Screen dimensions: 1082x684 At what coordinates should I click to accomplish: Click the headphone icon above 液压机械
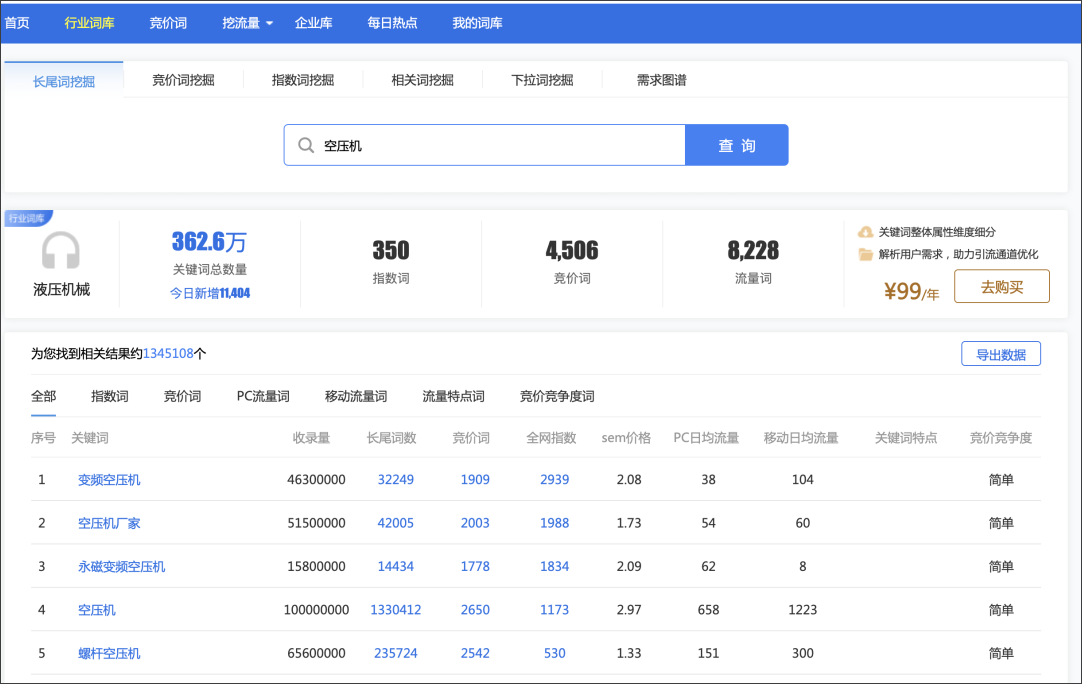(61, 250)
